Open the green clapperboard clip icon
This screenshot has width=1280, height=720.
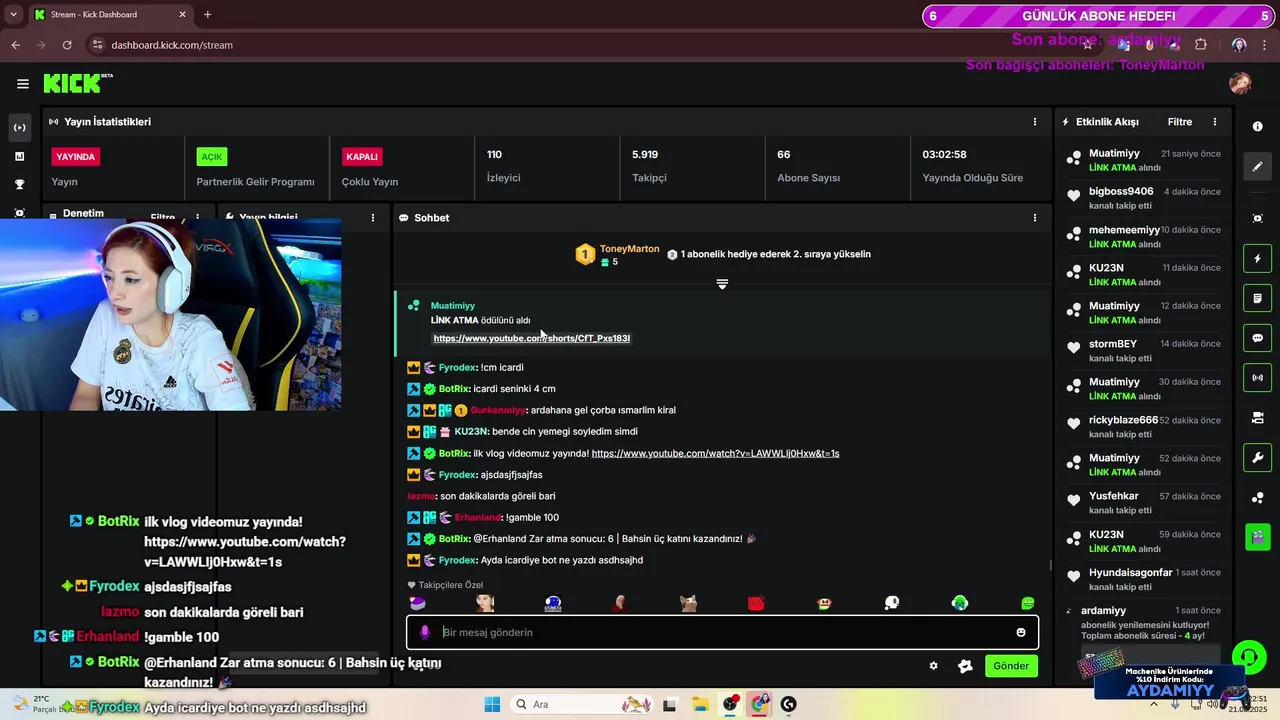coord(1258,537)
